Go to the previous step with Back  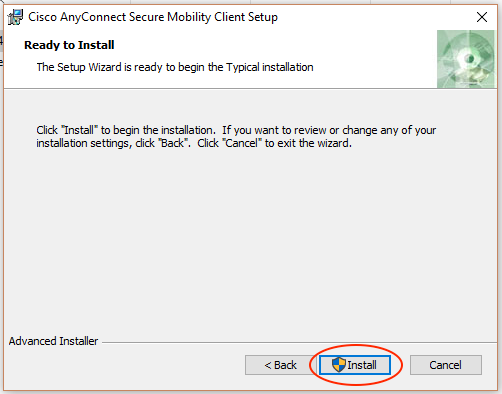pos(280,365)
